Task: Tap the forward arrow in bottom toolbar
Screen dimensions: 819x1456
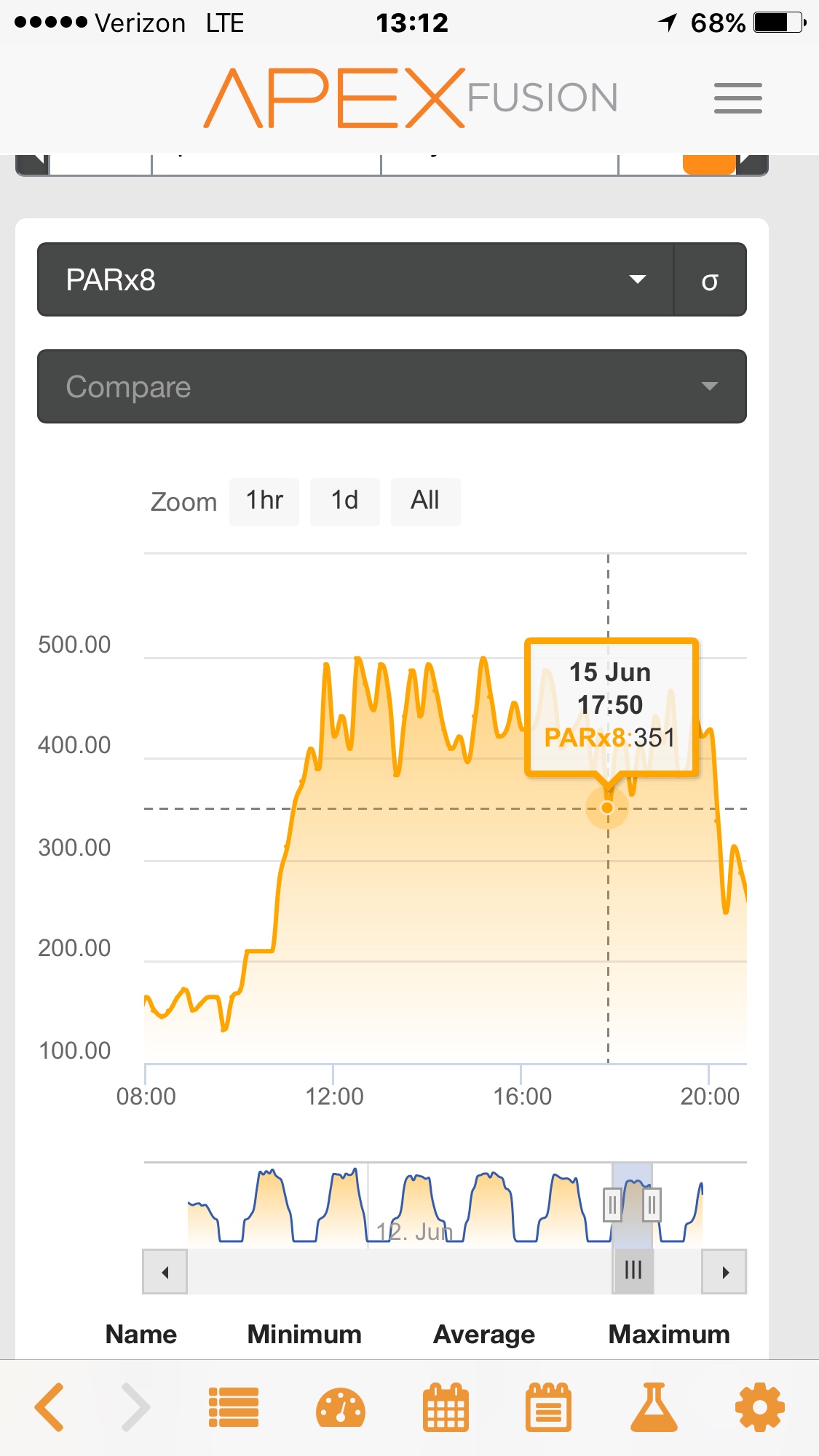Action: click(x=135, y=1407)
